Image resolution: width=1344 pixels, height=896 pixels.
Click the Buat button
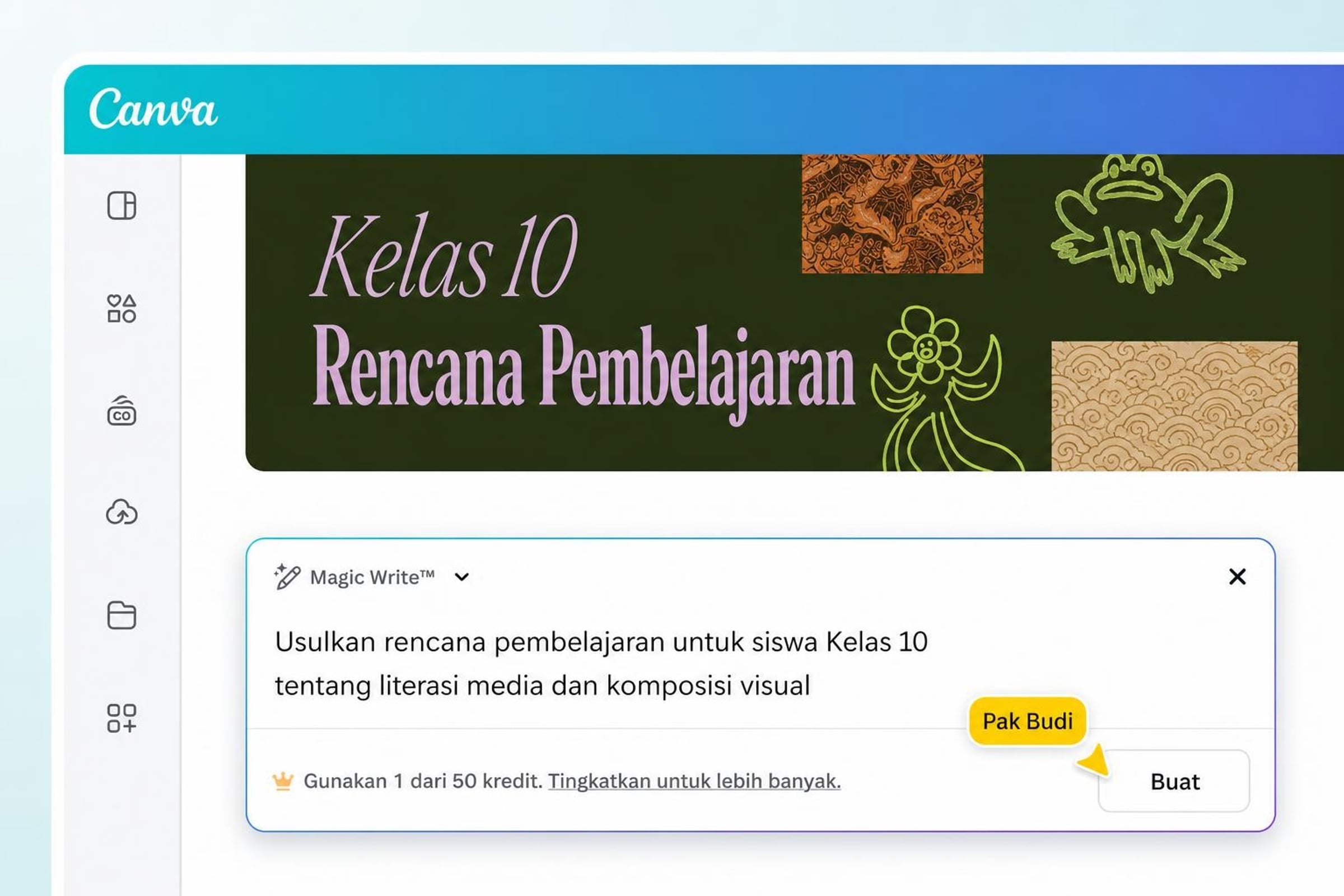coord(1174,781)
